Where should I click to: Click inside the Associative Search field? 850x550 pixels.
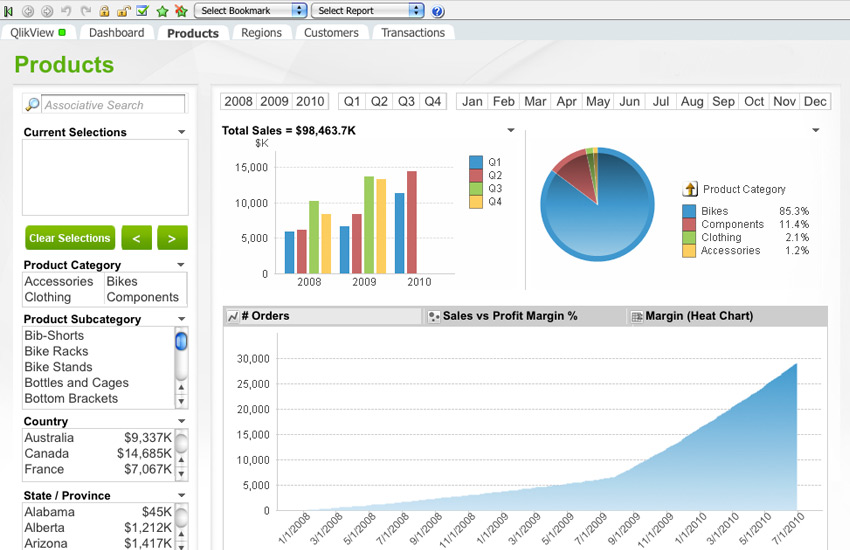(112, 105)
